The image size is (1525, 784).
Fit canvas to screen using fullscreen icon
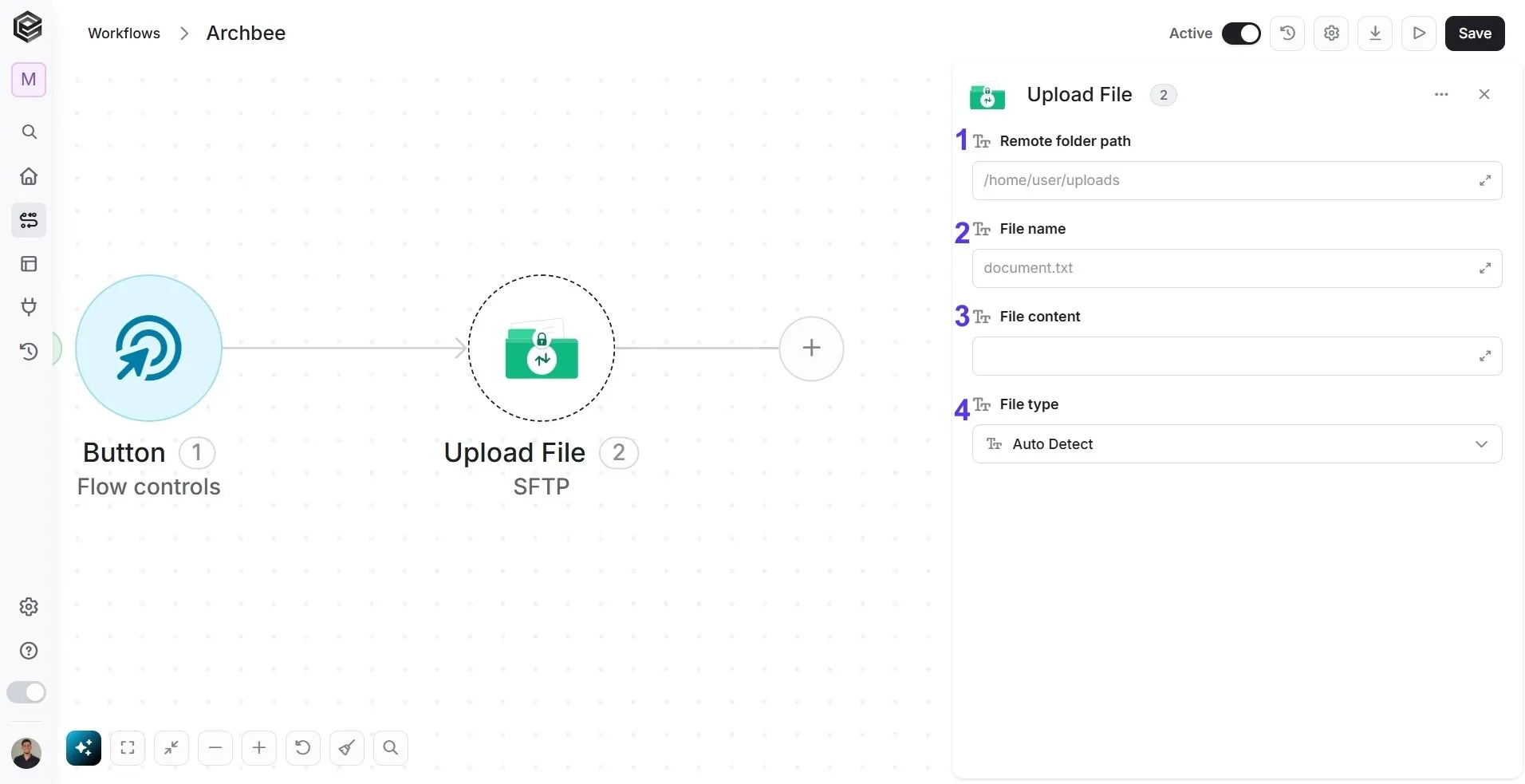coord(128,748)
